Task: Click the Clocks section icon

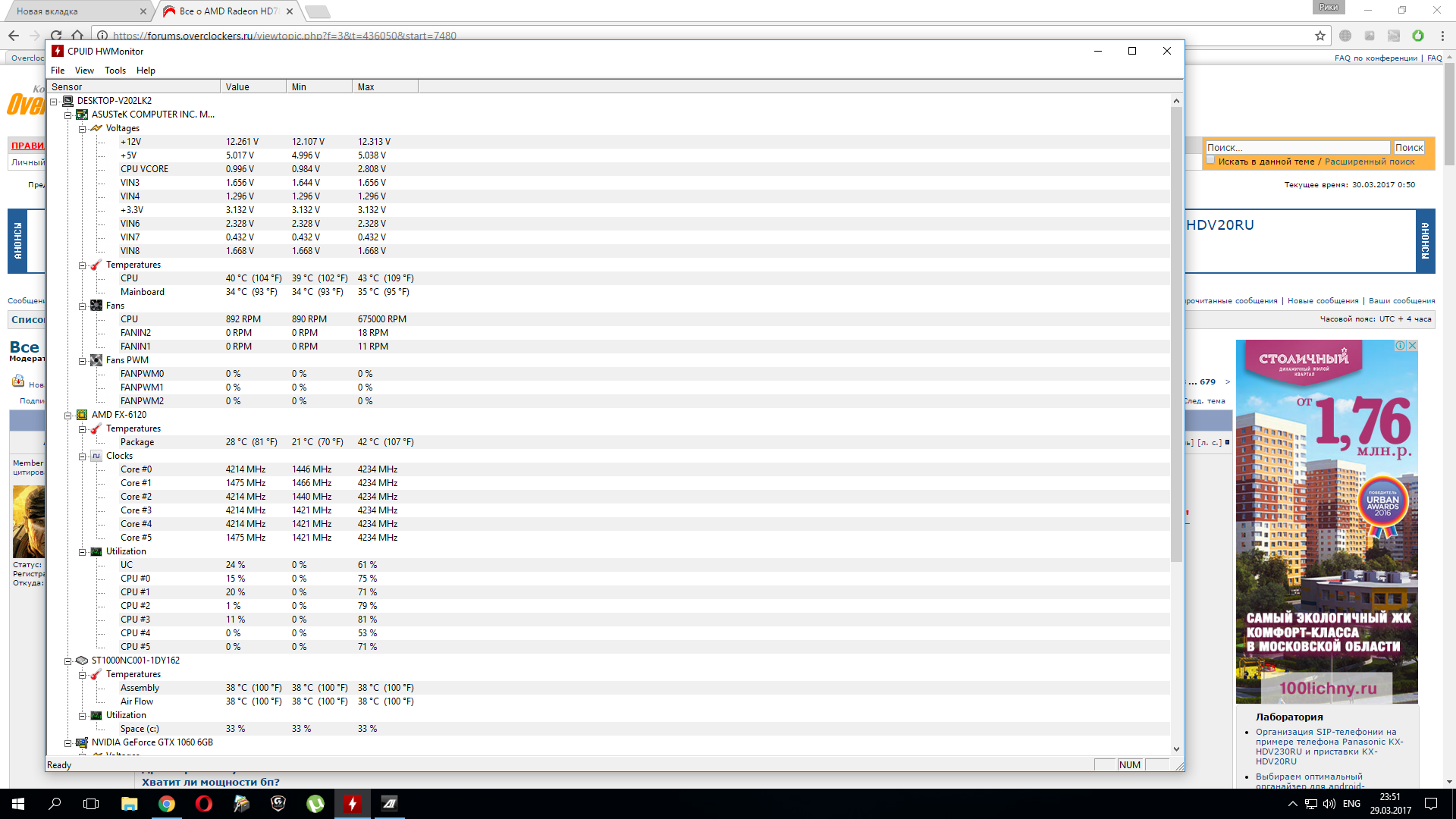Action: [x=96, y=456]
